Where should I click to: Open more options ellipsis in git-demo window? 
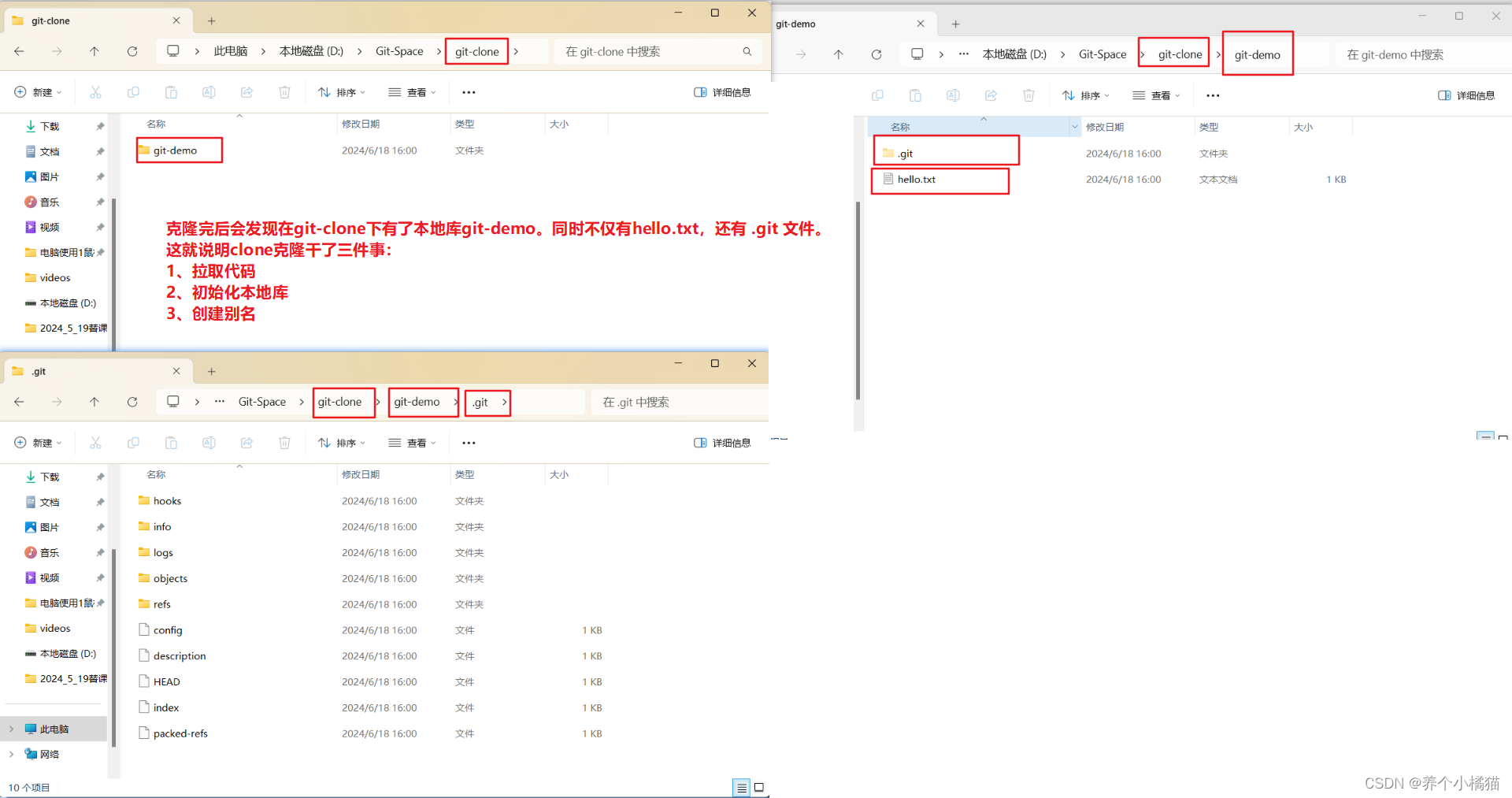coord(1213,95)
